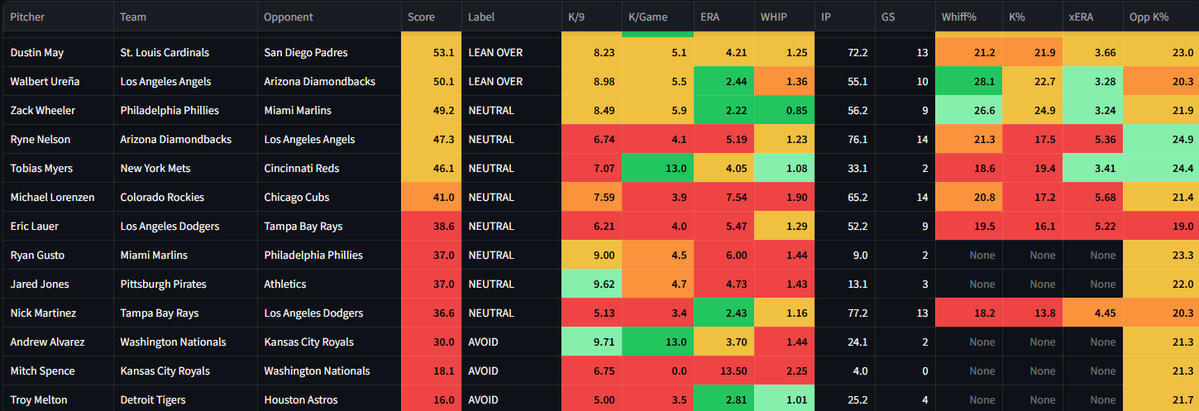Sort by GS column header
Screen dimensions: 1199x411
point(905,17)
